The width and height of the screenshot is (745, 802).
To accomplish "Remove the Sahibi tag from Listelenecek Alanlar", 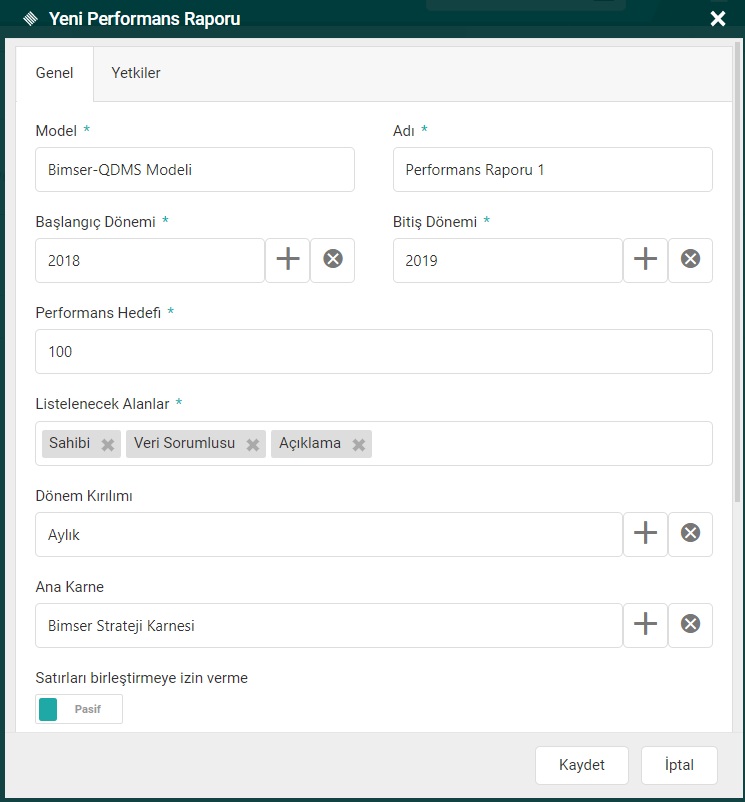I will coord(108,445).
